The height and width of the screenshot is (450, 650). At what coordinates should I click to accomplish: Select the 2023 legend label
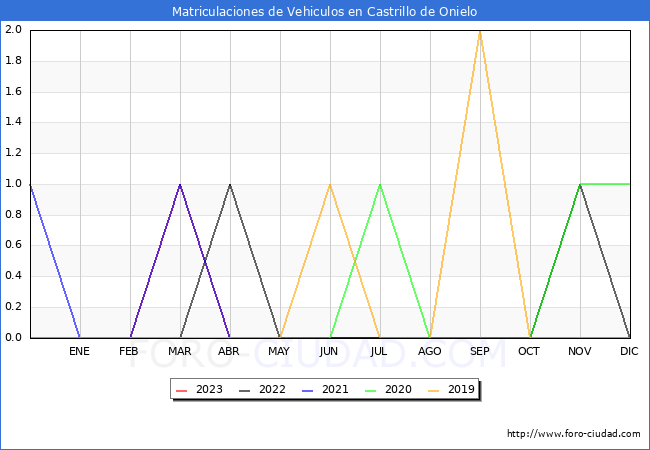[209, 390]
